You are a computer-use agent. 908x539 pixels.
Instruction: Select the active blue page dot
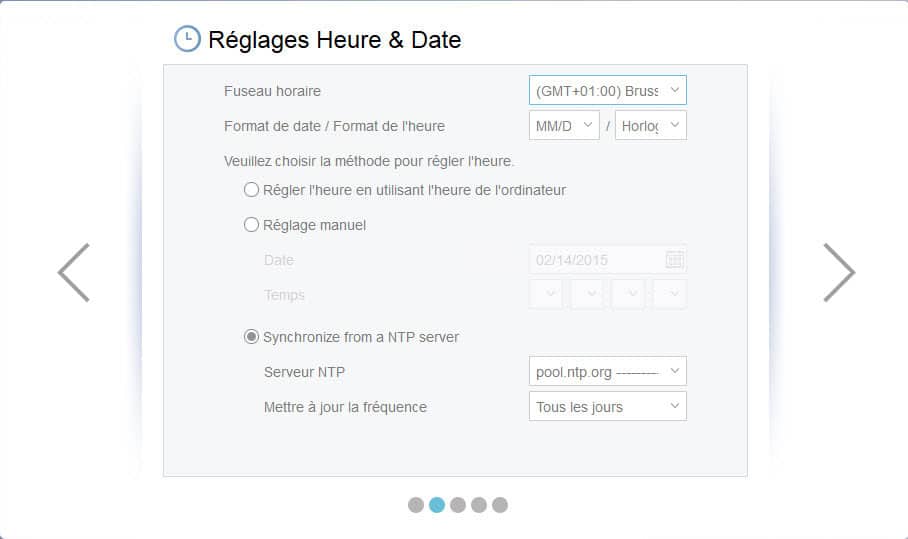click(437, 505)
